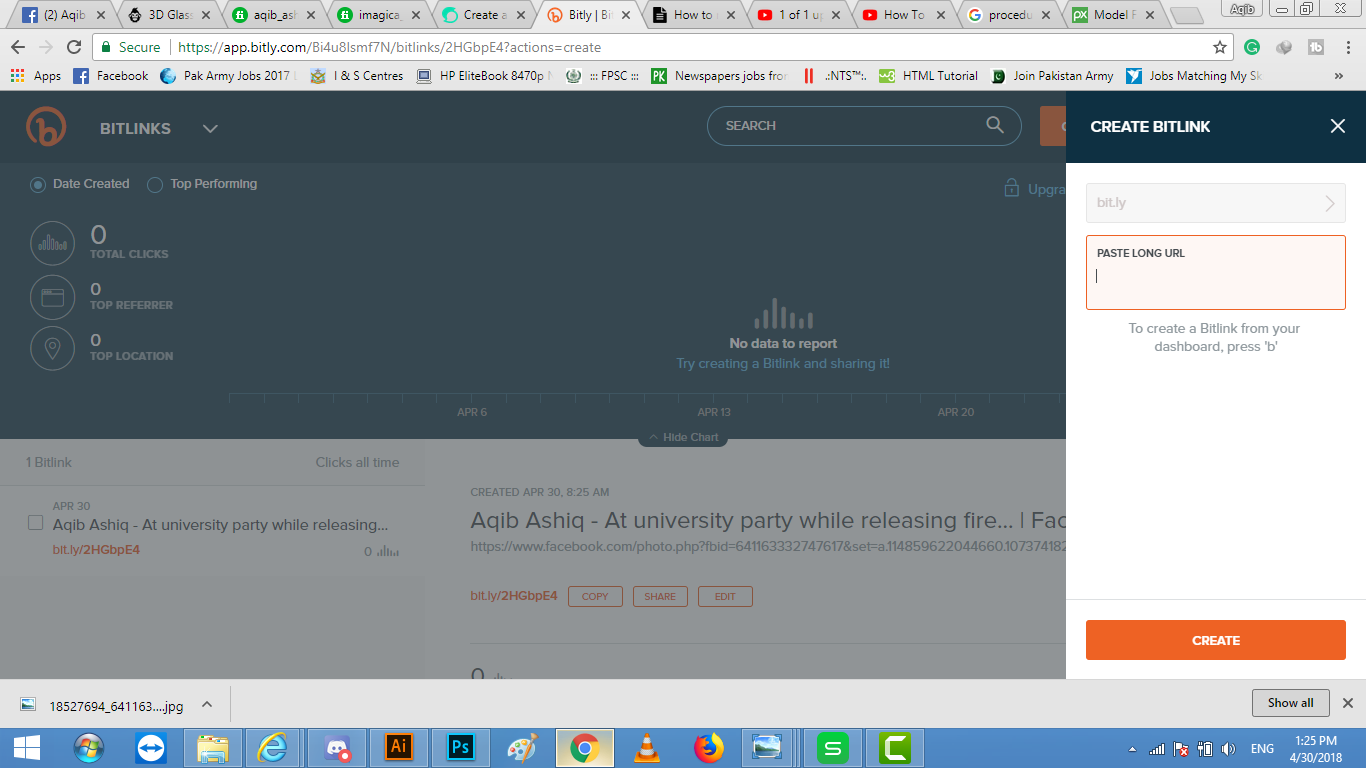The width and height of the screenshot is (1366, 768).
Task: Select the Date Created radio button
Action: point(38,185)
